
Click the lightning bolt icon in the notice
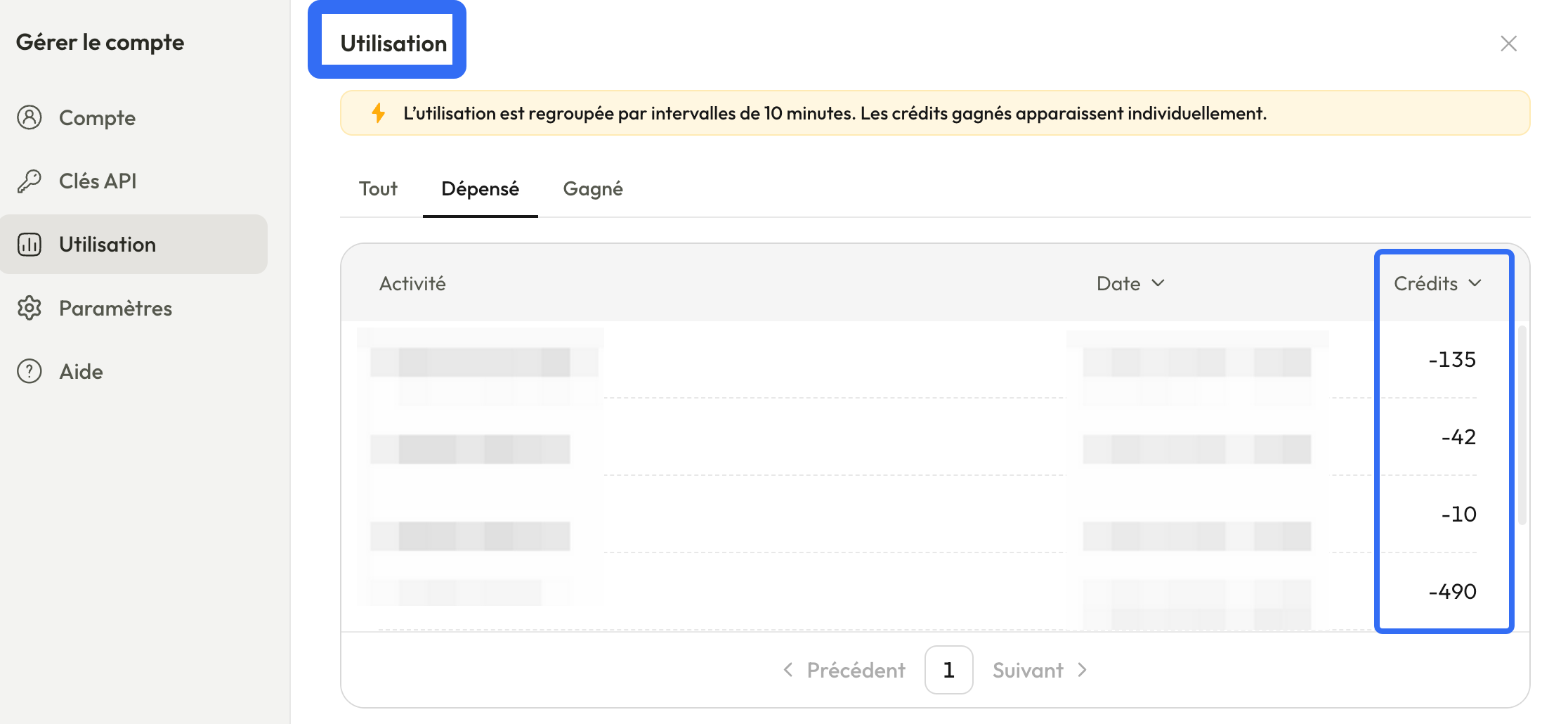pyautogui.click(x=379, y=113)
